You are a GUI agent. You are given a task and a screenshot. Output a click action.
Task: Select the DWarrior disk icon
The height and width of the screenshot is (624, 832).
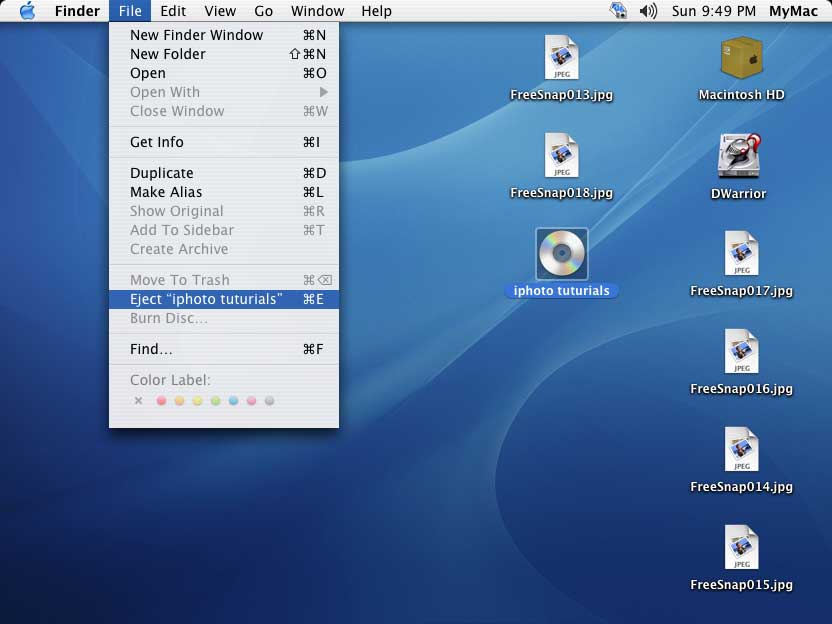[x=740, y=157]
